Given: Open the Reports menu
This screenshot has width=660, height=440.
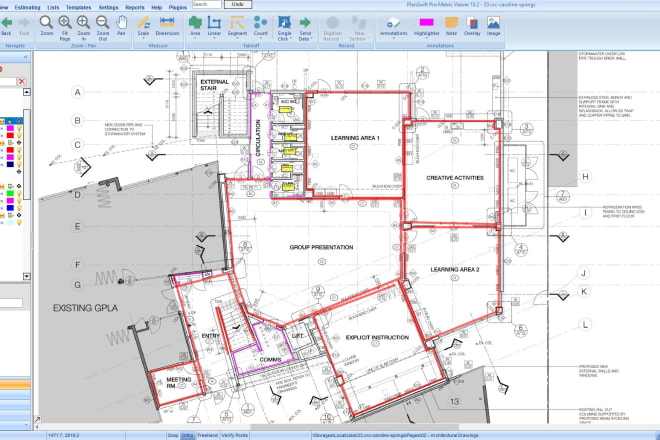Looking at the screenshot, I should (x=135, y=8).
